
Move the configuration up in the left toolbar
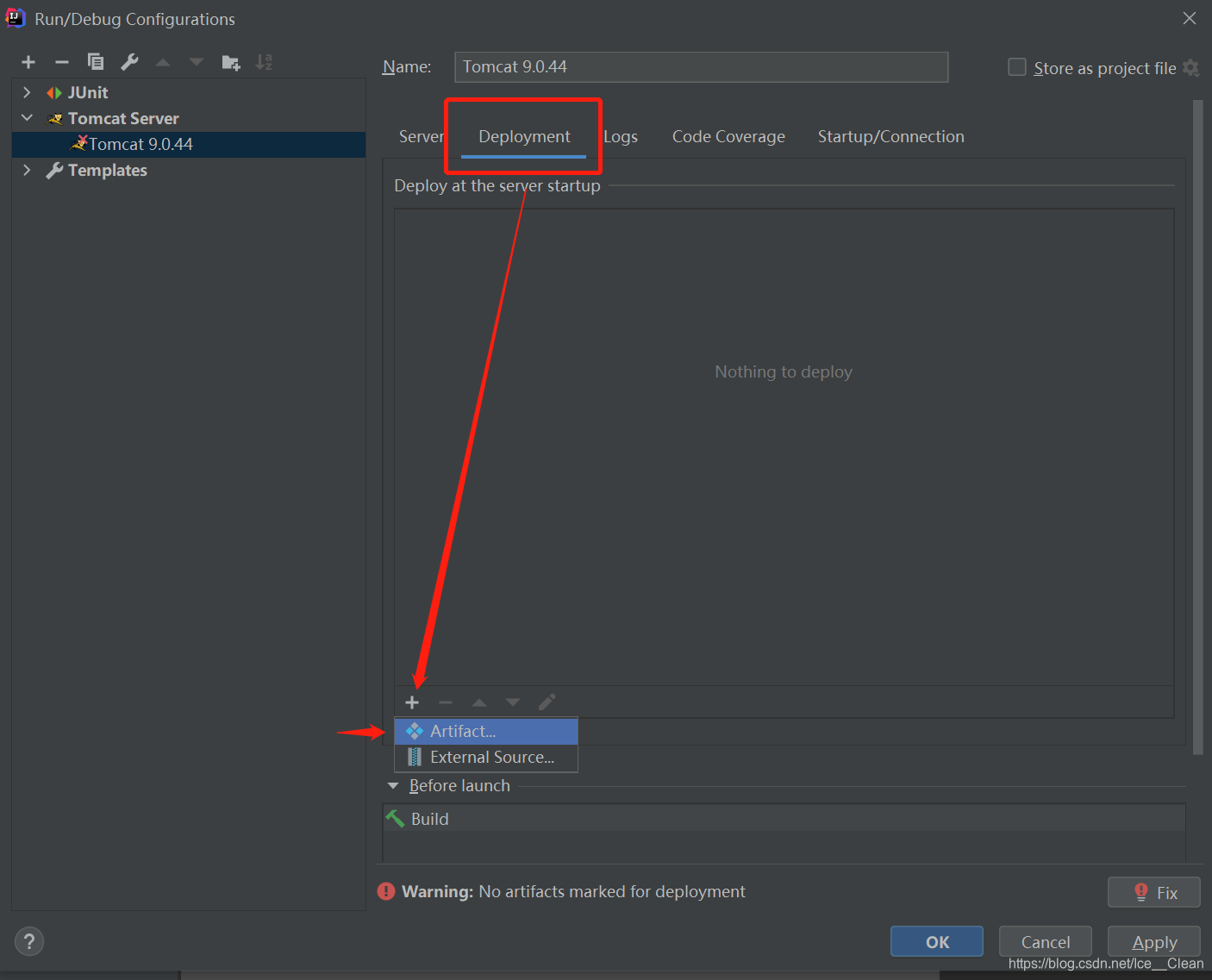[163, 62]
